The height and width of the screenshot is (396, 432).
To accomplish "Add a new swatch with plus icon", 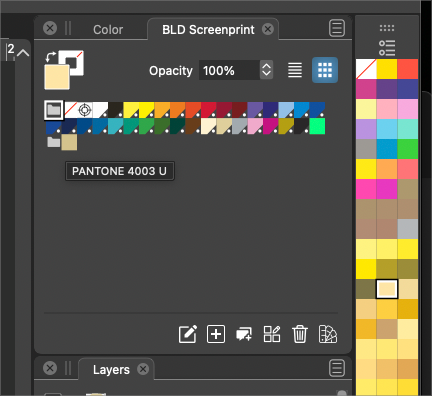I will pyautogui.click(x=216, y=334).
